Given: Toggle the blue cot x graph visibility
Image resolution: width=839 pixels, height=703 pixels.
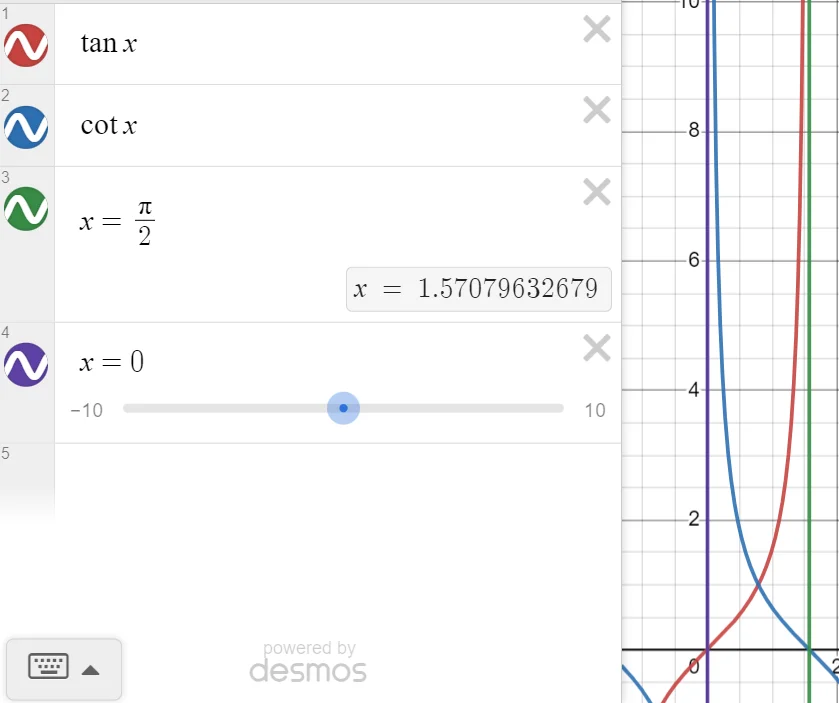Looking at the screenshot, I should [x=26, y=127].
